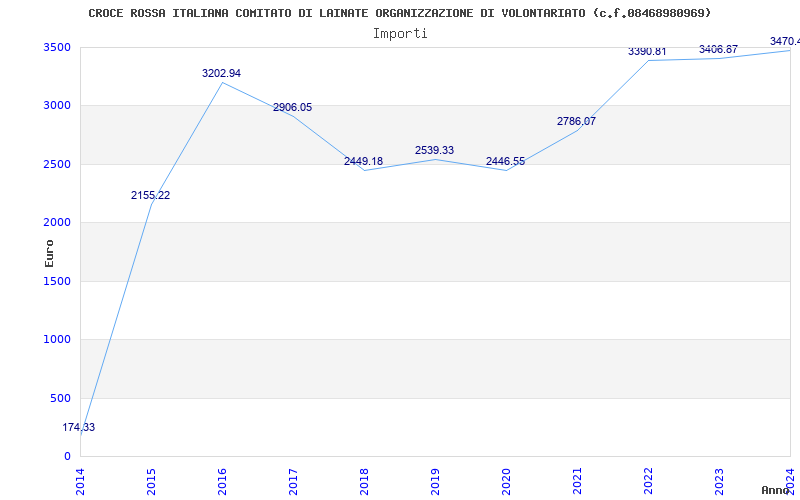Click the x-axis year 2022
The height and width of the screenshot is (500, 800).
pyautogui.click(x=648, y=481)
